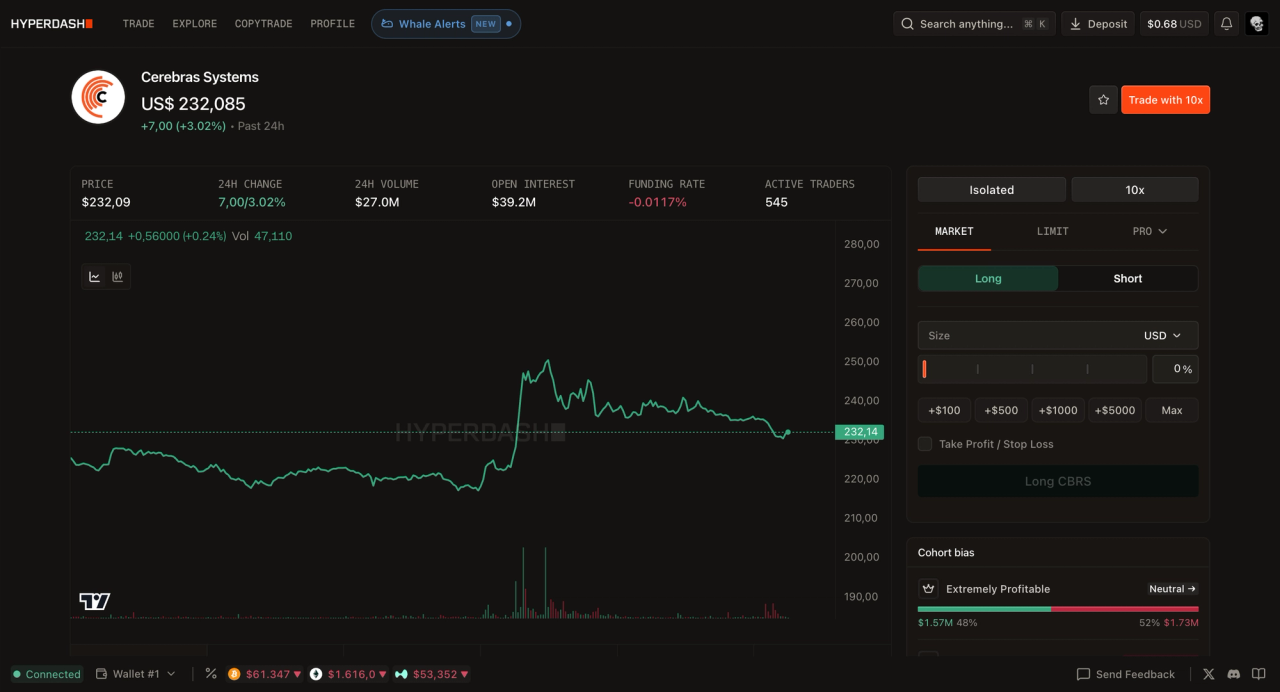Open notifications bell
The height and width of the screenshot is (692, 1280).
tap(1226, 24)
